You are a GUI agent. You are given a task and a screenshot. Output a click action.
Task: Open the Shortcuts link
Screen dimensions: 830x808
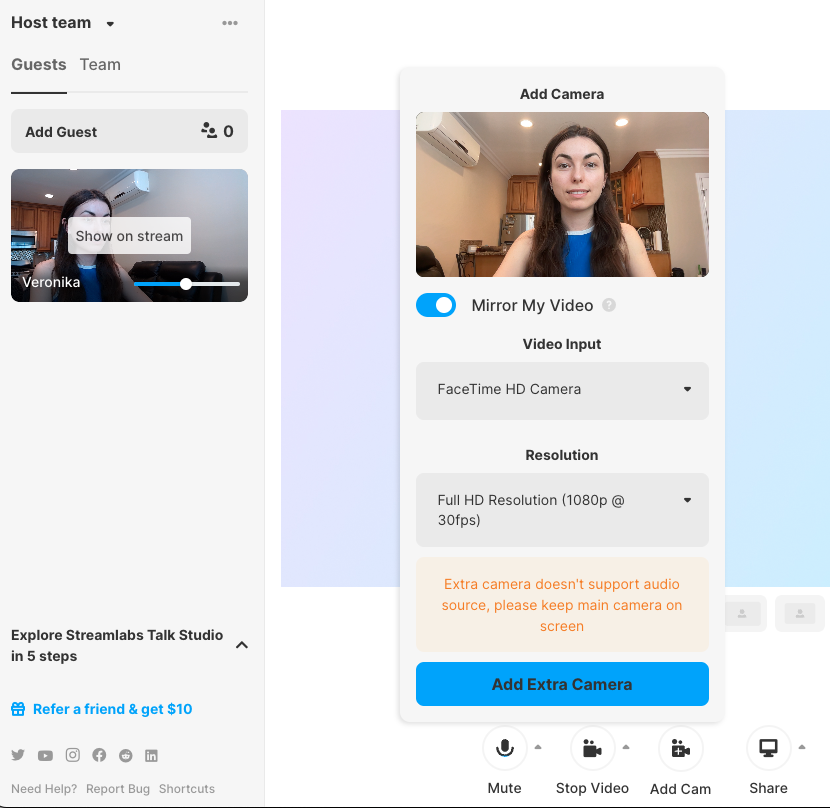[187, 789]
